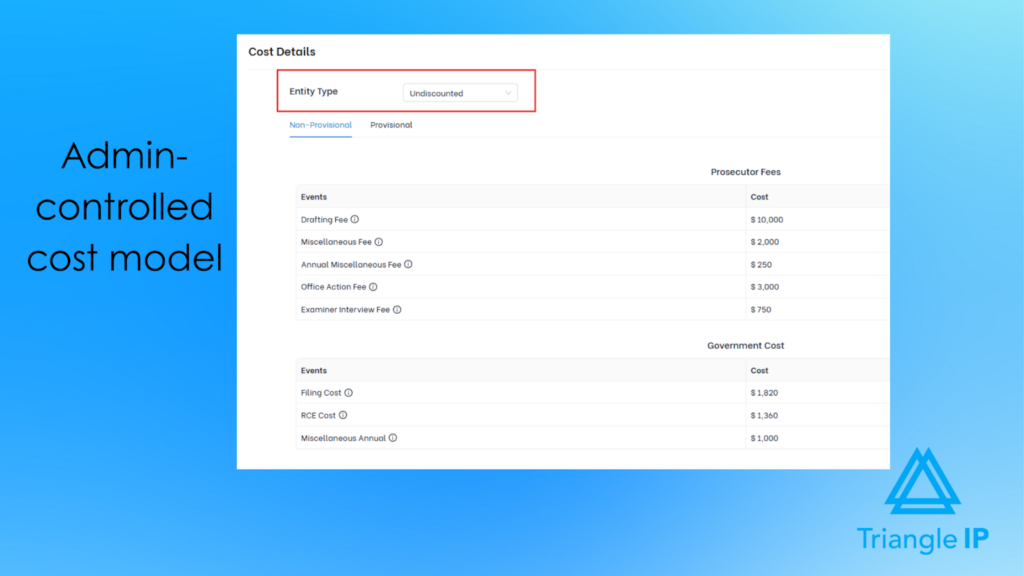Viewport: 1024px width, 576px height.
Task: Open the Filing Cost info icon
Action: pyautogui.click(x=347, y=392)
